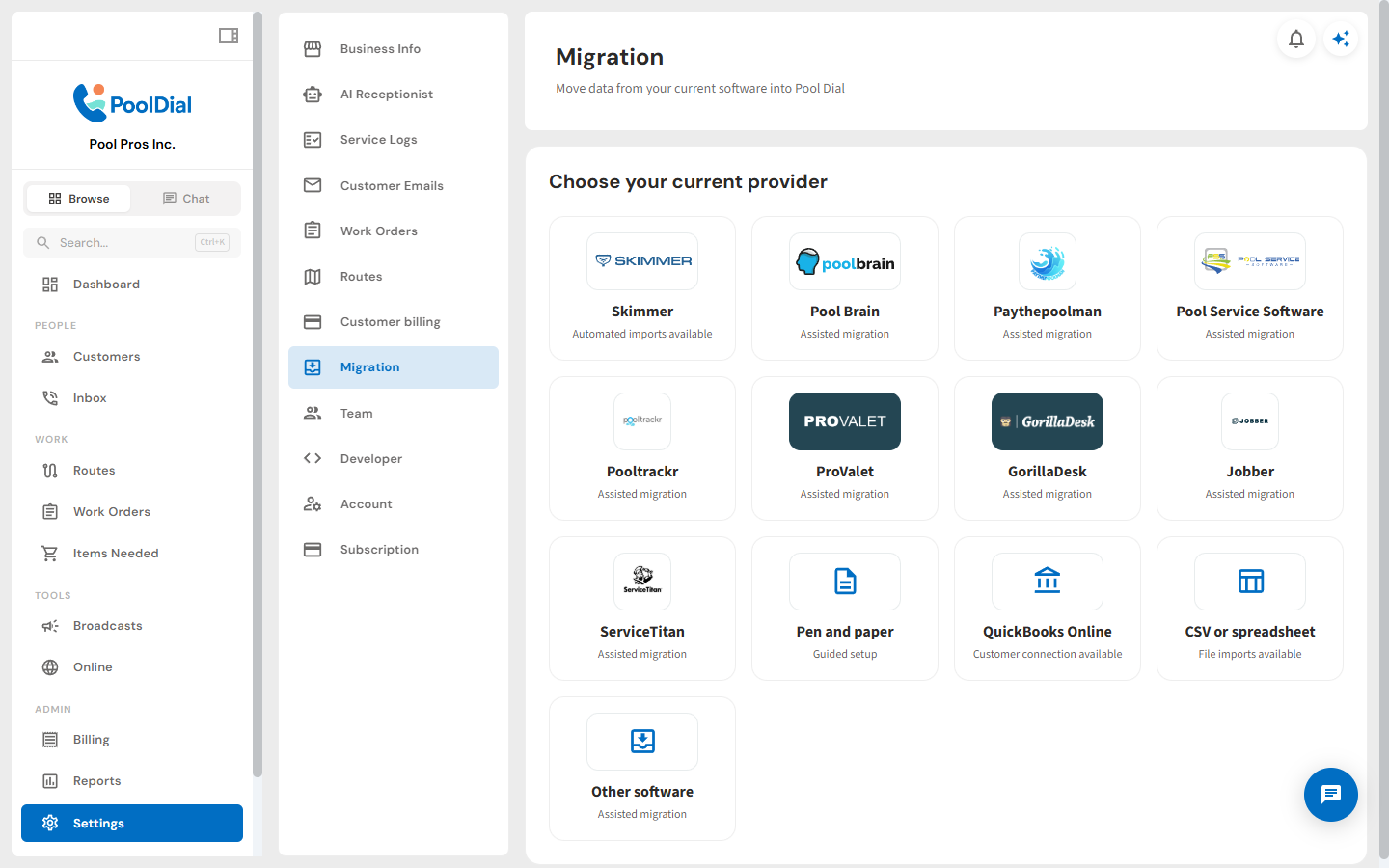Click the Business Info storefront icon

point(313,49)
